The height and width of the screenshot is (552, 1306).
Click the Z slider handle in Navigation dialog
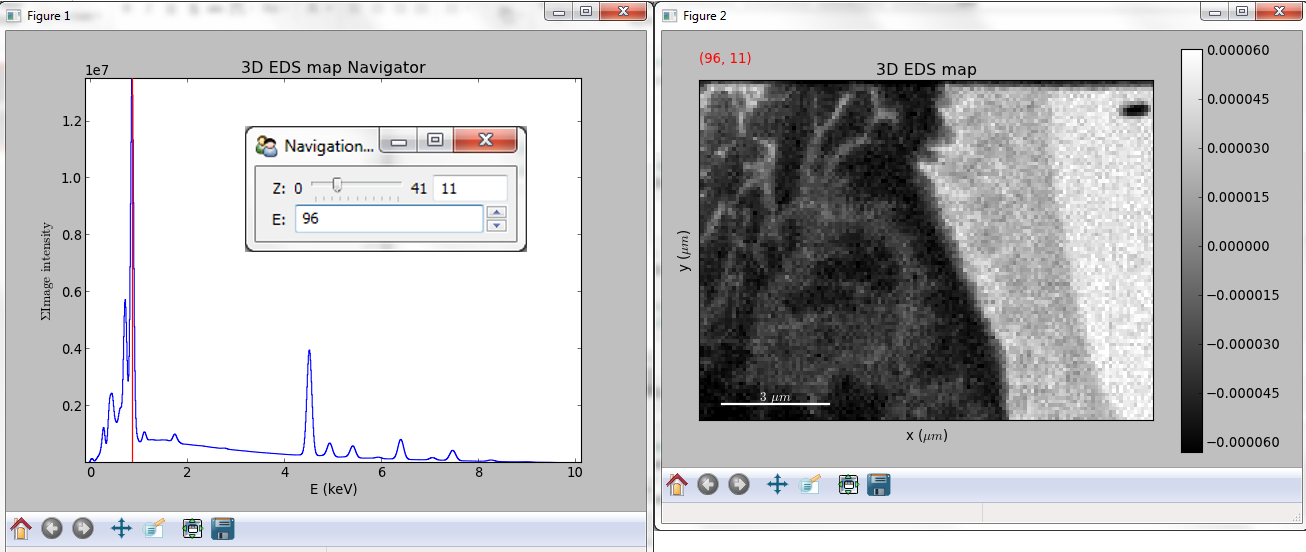(x=337, y=185)
